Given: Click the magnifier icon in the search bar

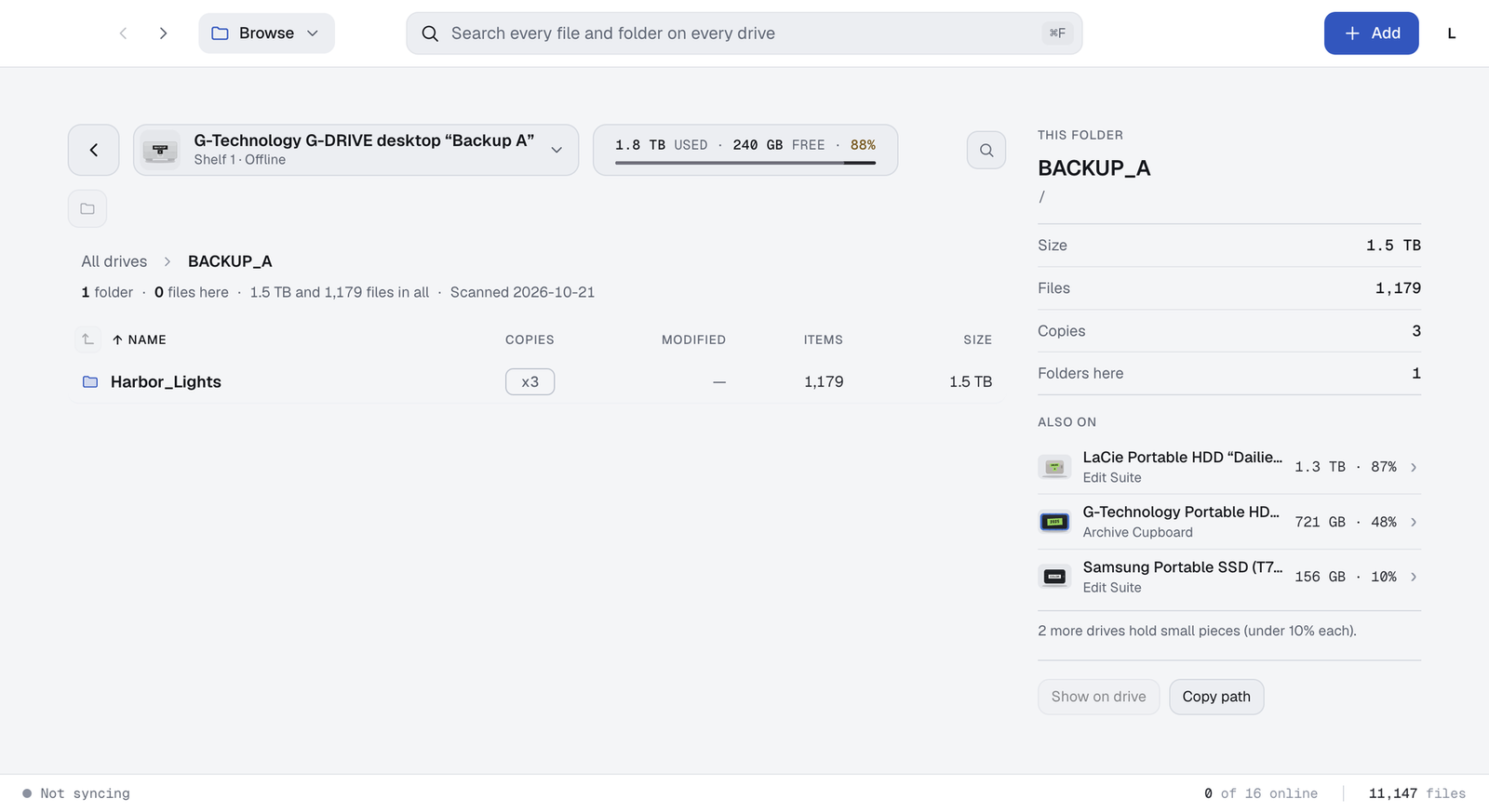Looking at the screenshot, I should coord(430,33).
